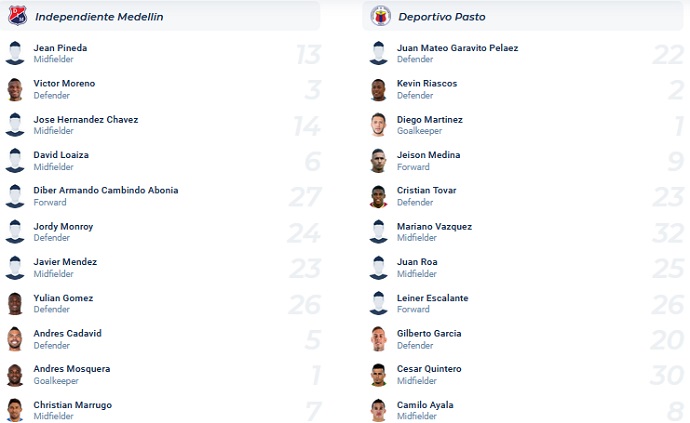Viewport: 690px width, 423px height.
Task: Click Cesar Quintero's player photo
Action: click(378, 375)
